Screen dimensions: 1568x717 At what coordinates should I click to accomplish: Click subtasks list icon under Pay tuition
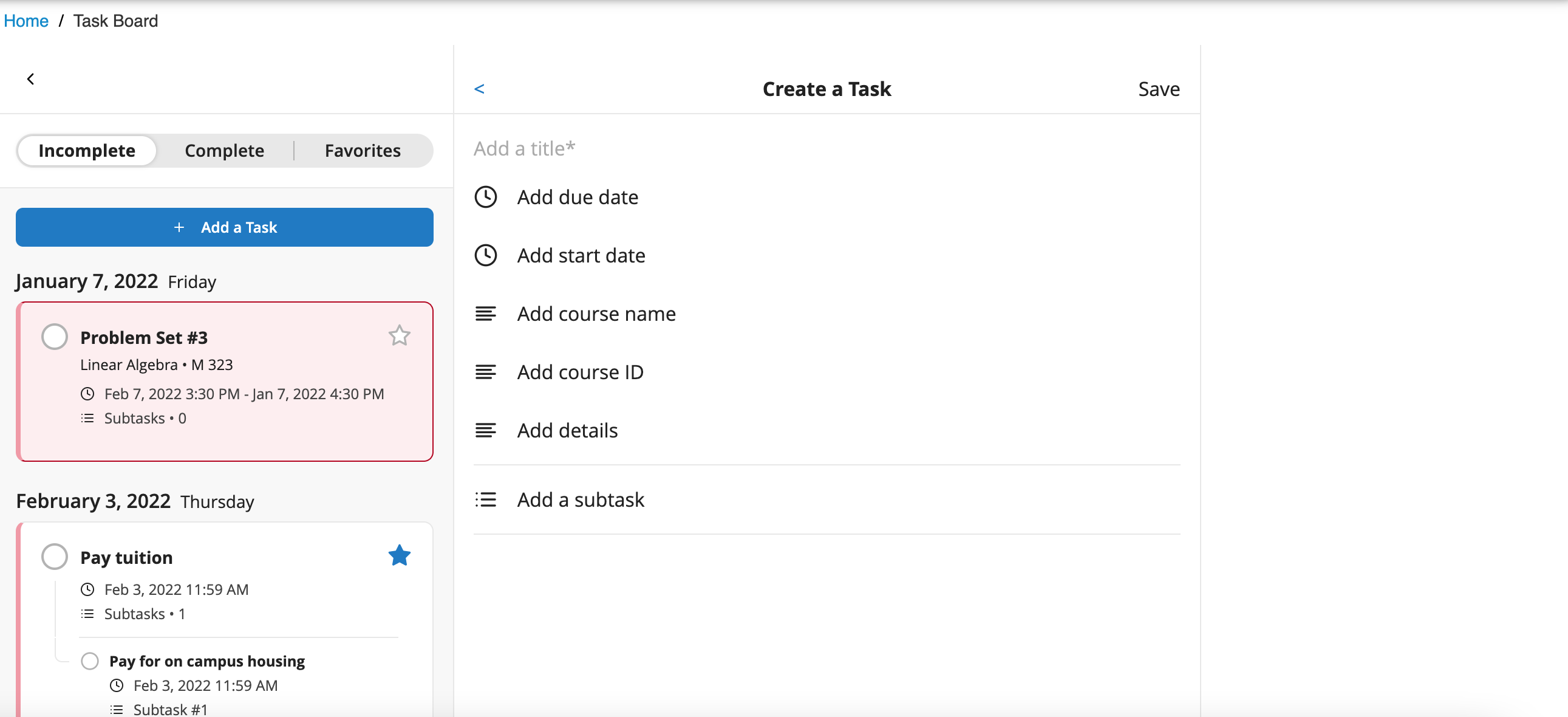87,614
